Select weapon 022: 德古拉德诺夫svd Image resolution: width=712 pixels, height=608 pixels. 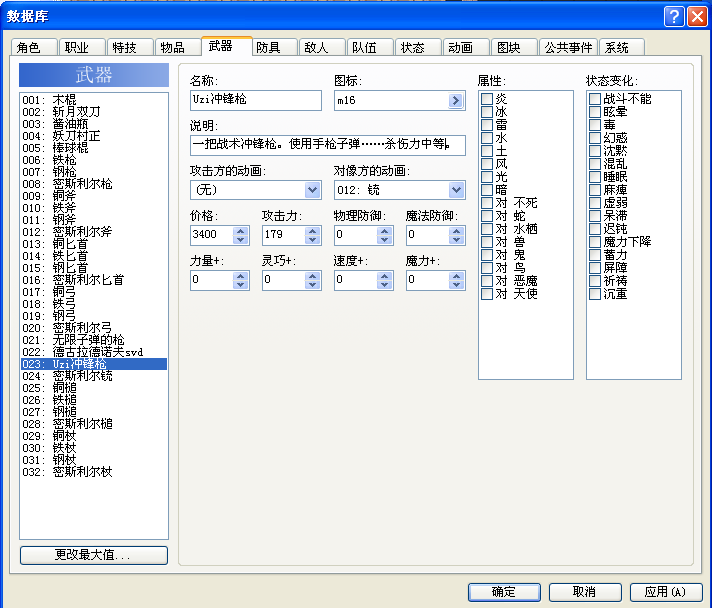tap(94, 352)
